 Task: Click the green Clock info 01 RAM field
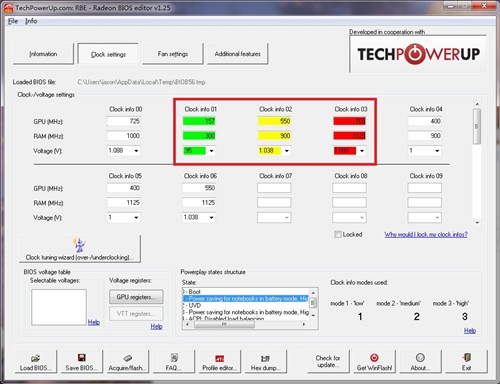tap(199, 136)
